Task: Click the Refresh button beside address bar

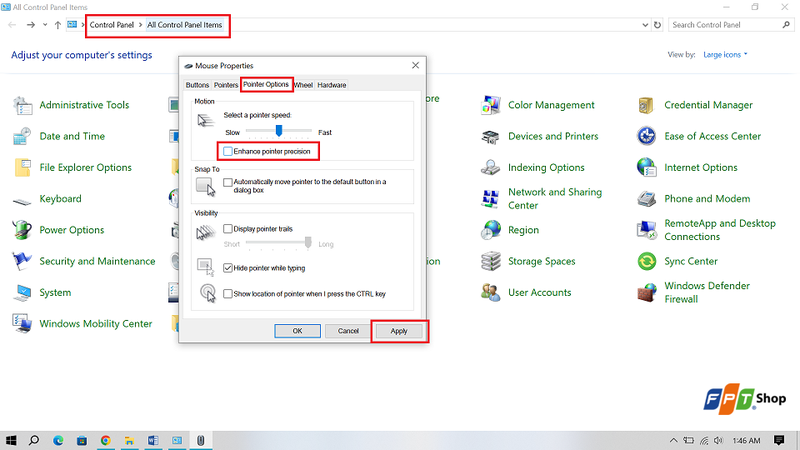Action: (658, 25)
